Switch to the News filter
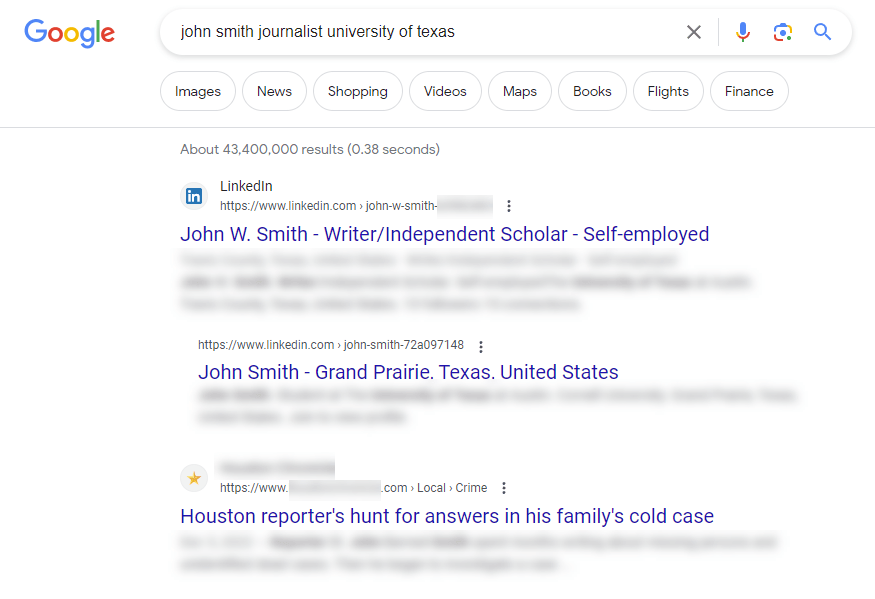 [x=274, y=91]
